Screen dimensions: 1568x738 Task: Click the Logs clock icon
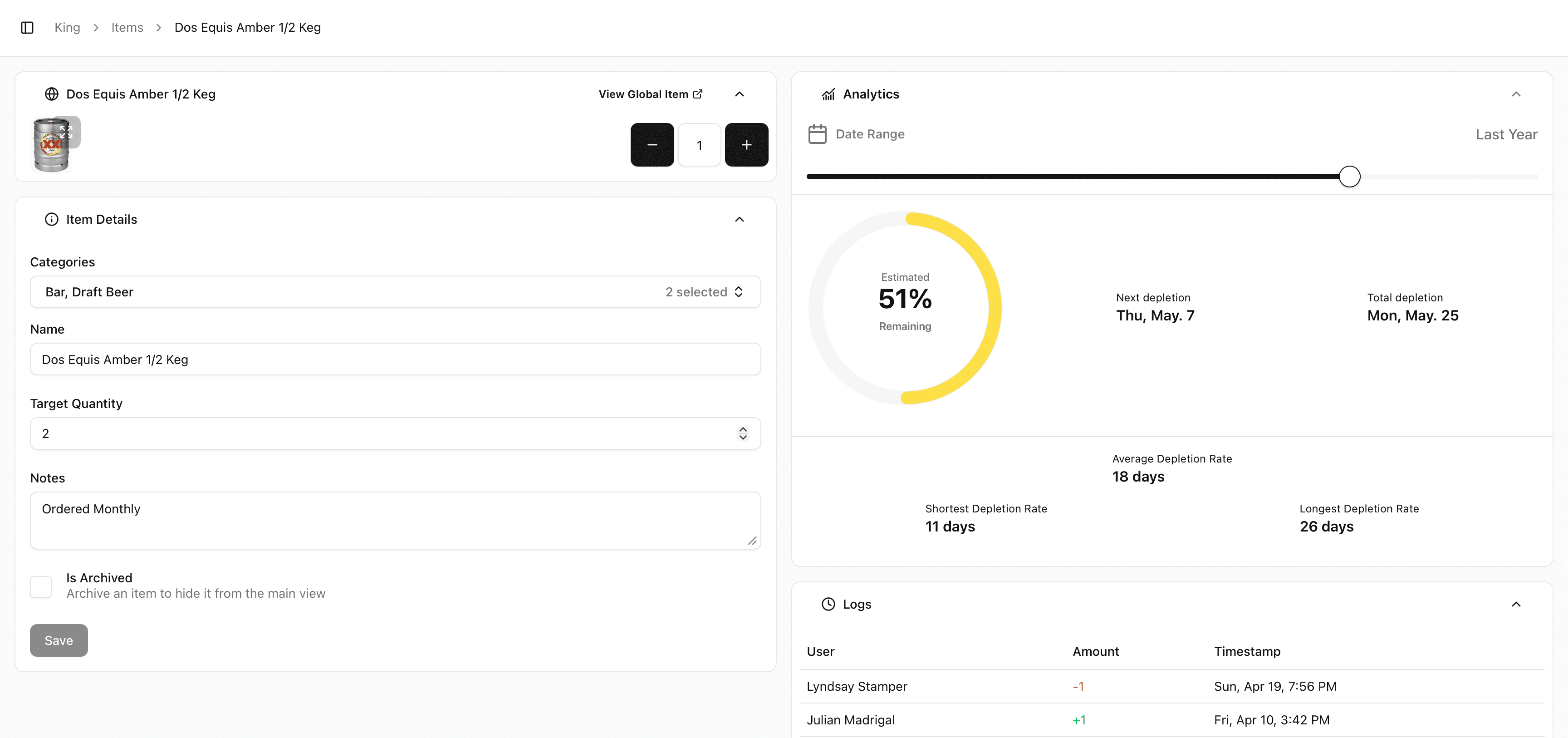(x=828, y=604)
